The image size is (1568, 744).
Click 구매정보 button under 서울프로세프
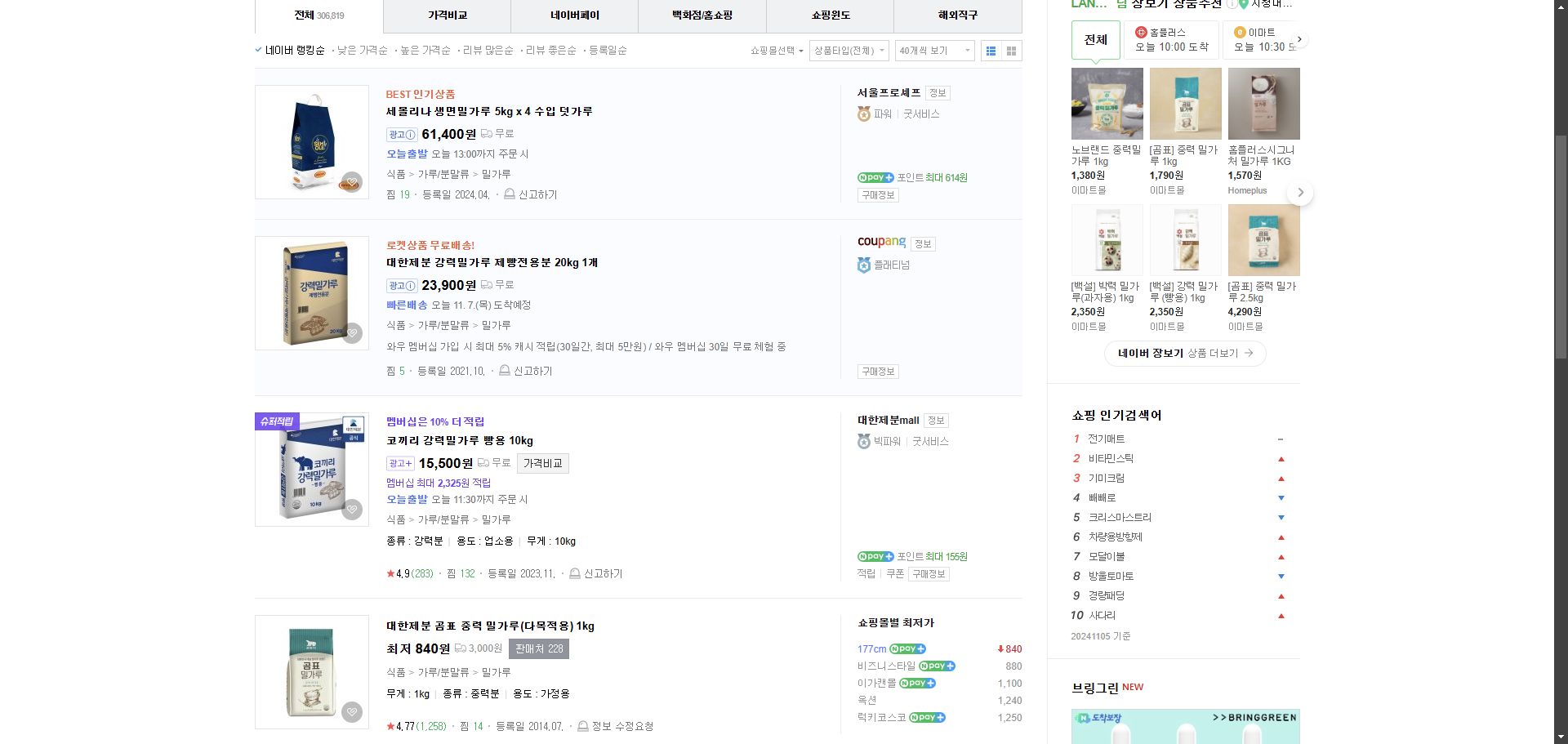coord(879,195)
